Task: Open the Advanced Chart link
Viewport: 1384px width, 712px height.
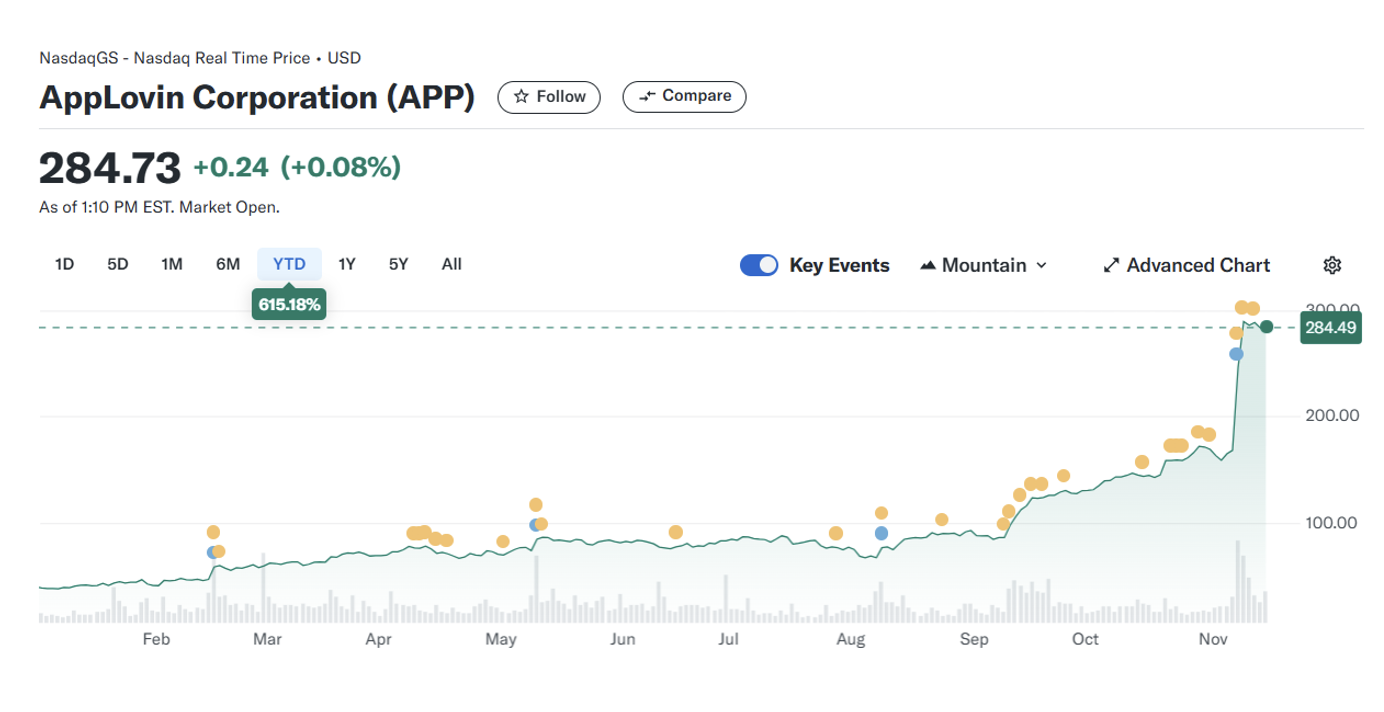Action: [x=1186, y=265]
